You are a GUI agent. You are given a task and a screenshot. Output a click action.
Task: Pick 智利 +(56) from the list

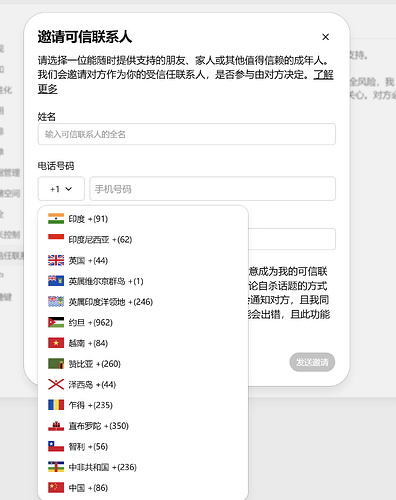(143, 446)
